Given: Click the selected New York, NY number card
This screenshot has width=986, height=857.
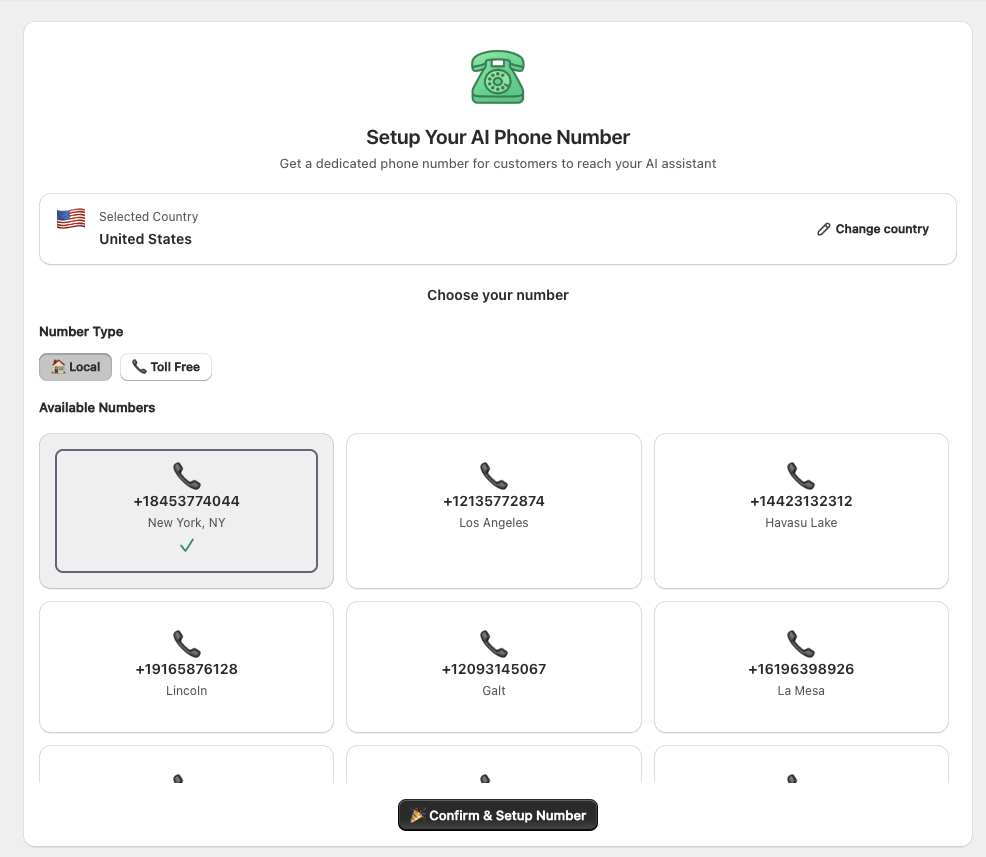Looking at the screenshot, I should point(187,510).
